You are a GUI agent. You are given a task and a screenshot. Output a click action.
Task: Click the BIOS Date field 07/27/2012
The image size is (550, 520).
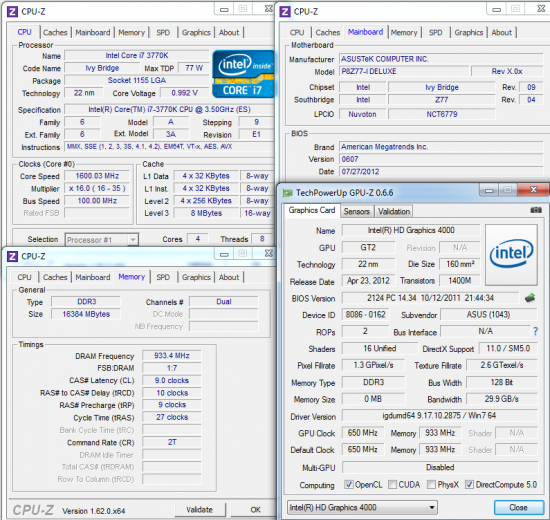point(441,172)
